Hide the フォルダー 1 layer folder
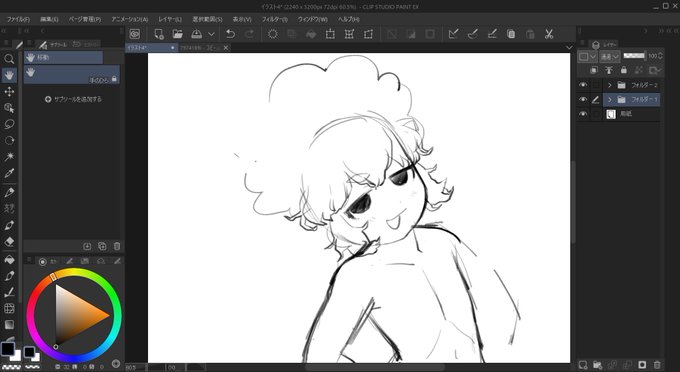The image size is (680, 372). [x=583, y=99]
